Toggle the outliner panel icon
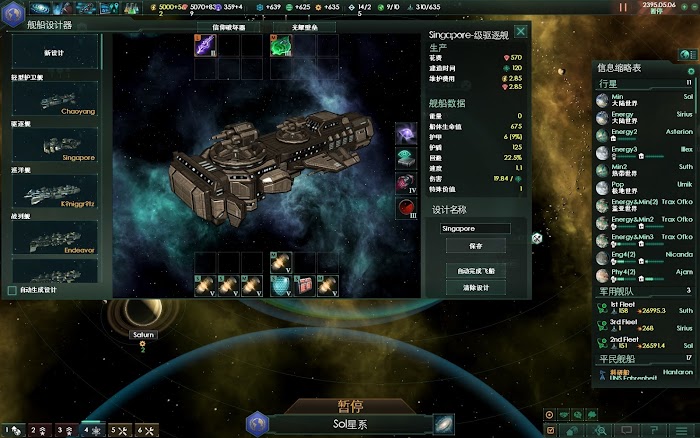The height and width of the screenshot is (438, 700). tap(687, 55)
